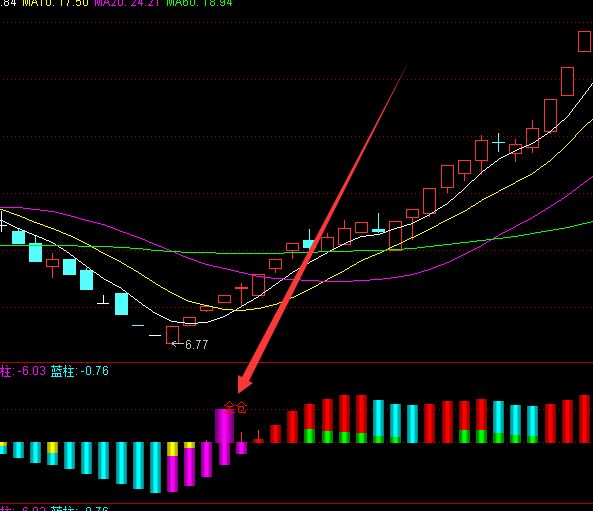
Task: Click the red arrow head annotation
Action: pyautogui.click(x=244, y=384)
